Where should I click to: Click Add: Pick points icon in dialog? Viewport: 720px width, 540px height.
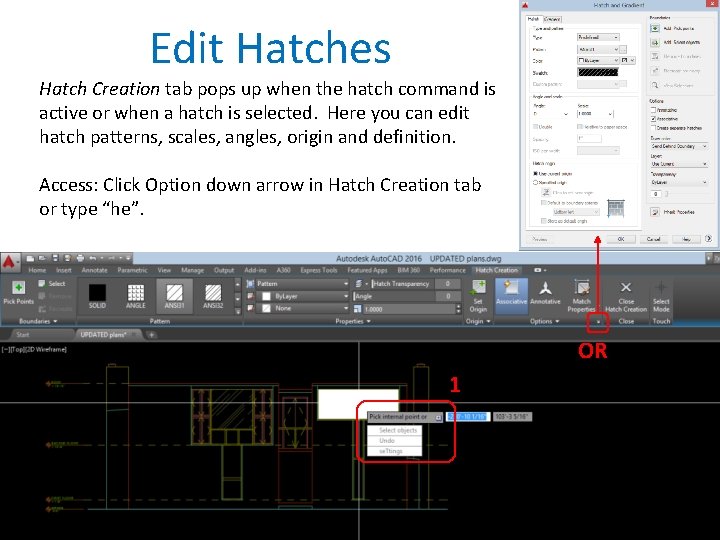point(655,28)
